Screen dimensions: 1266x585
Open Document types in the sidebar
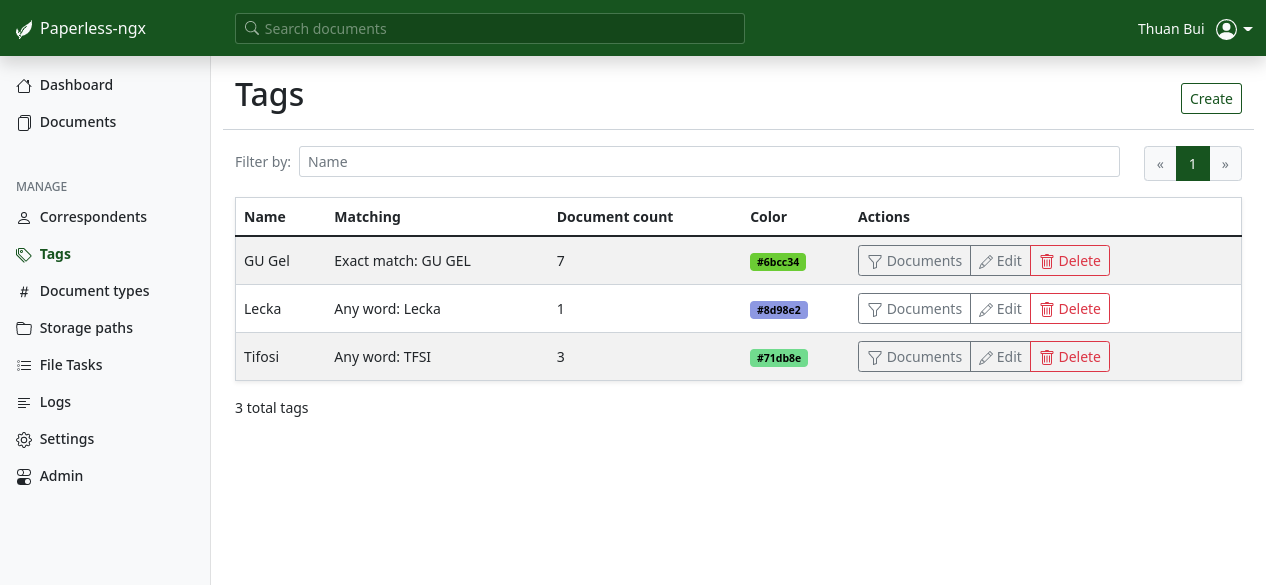94,291
